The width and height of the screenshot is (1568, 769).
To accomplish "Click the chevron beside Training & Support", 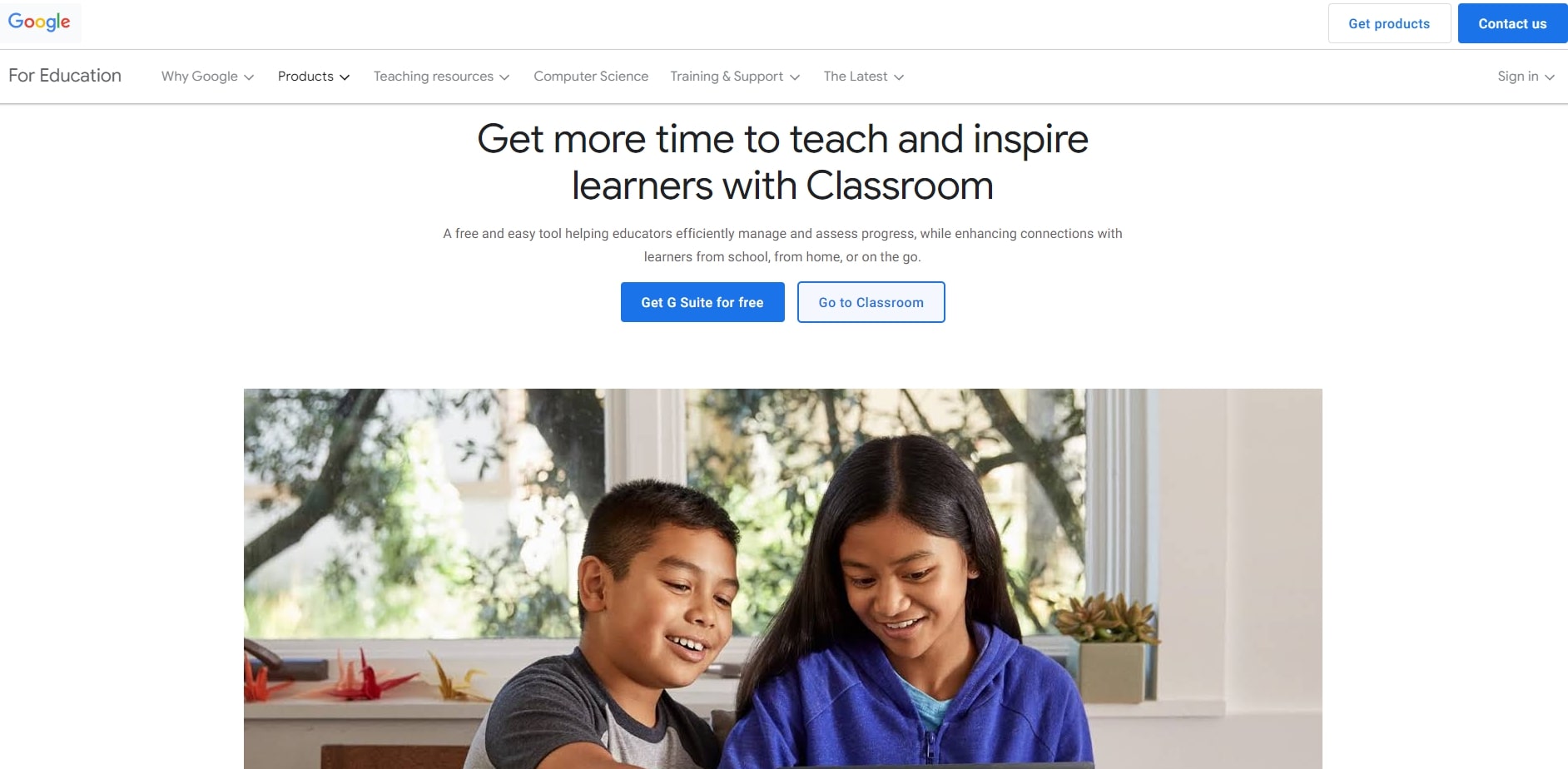I will click(795, 77).
